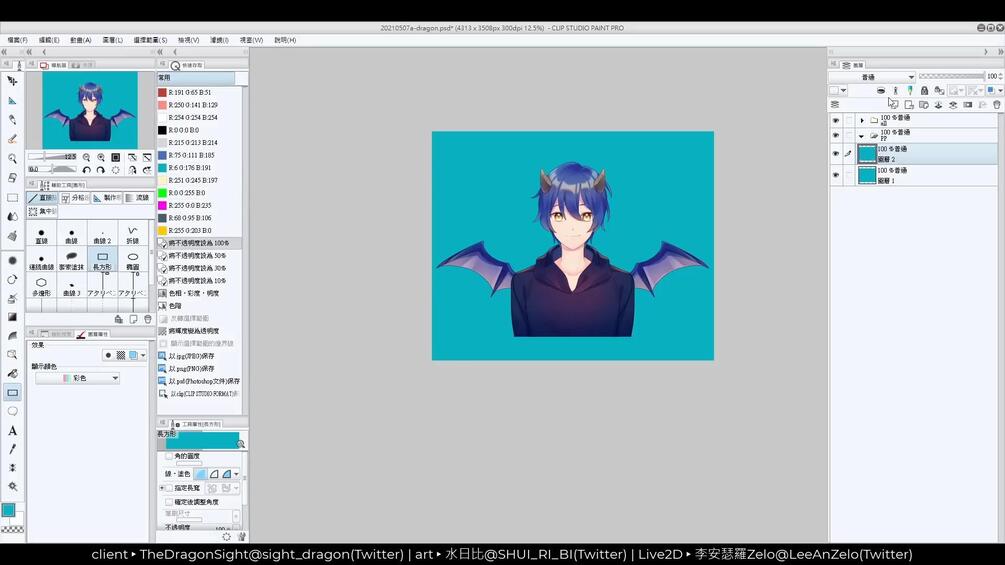Select 橢圓 ellipse sub tool

pos(133,261)
